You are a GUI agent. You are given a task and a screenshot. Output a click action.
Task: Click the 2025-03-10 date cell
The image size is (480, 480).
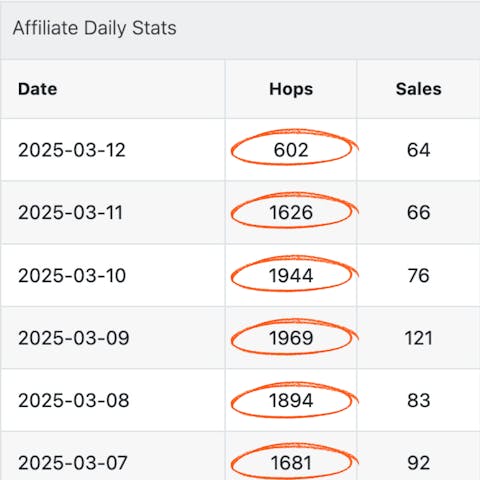pyautogui.click(x=72, y=276)
